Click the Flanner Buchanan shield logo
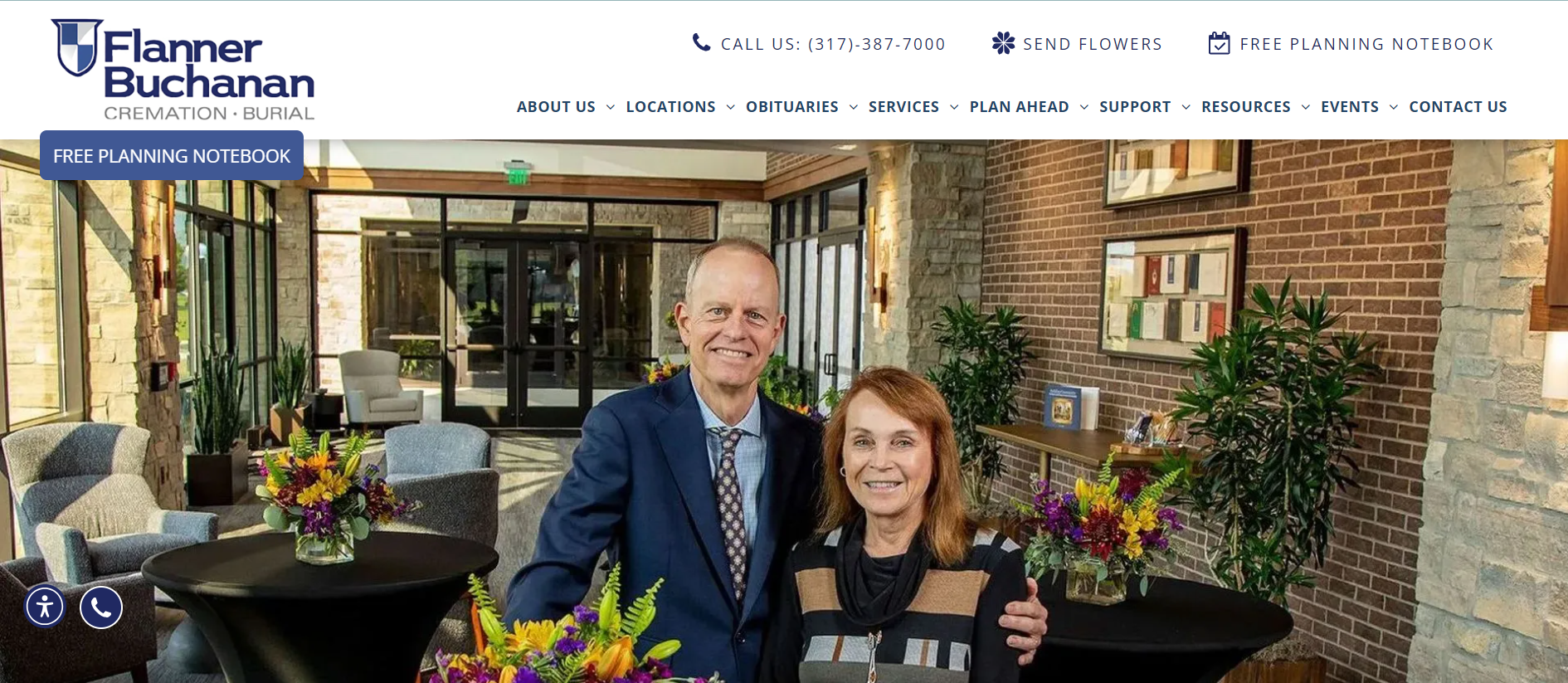Viewport: 1568px width, 683px height. coord(76,47)
